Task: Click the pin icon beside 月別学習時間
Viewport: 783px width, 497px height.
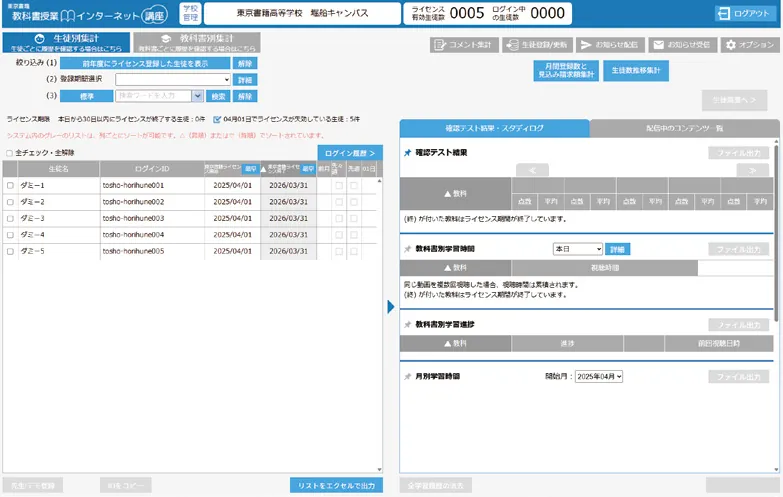Action: [407, 377]
